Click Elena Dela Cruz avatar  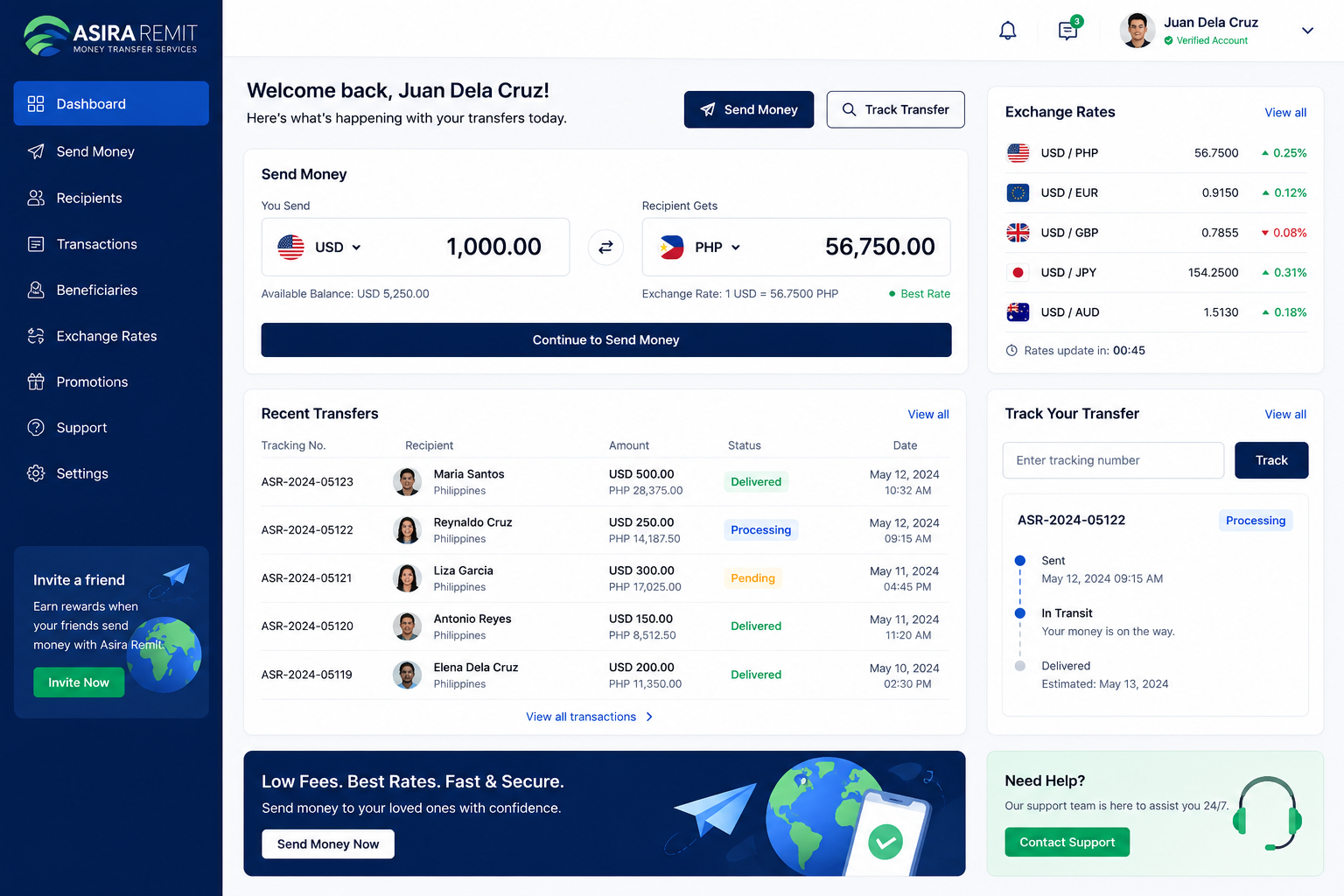point(407,675)
